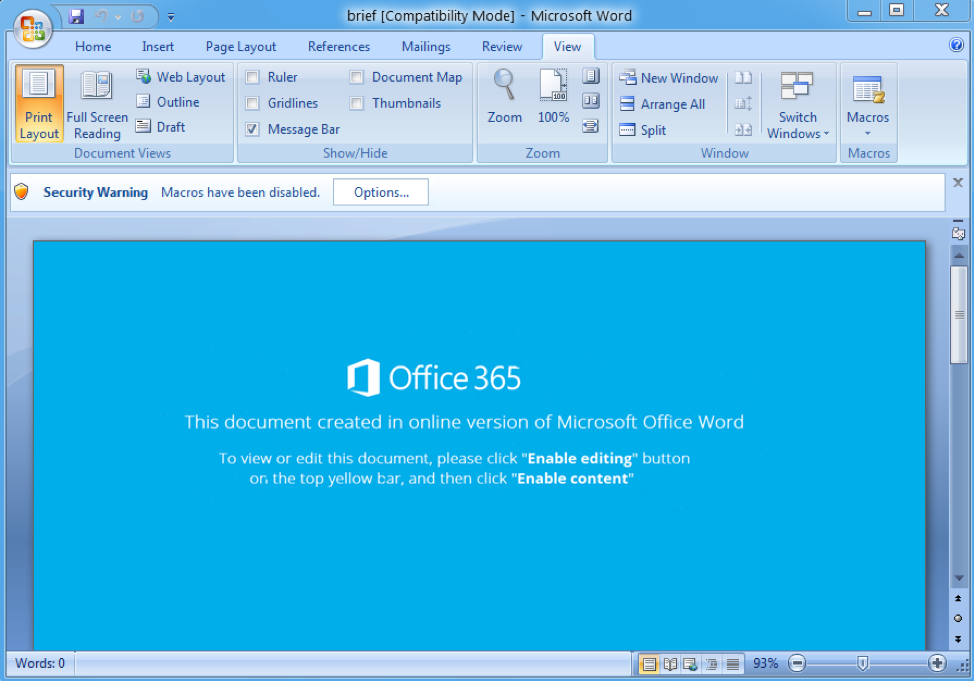Expand the Macros dropdown arrow

tap(868, 134)
